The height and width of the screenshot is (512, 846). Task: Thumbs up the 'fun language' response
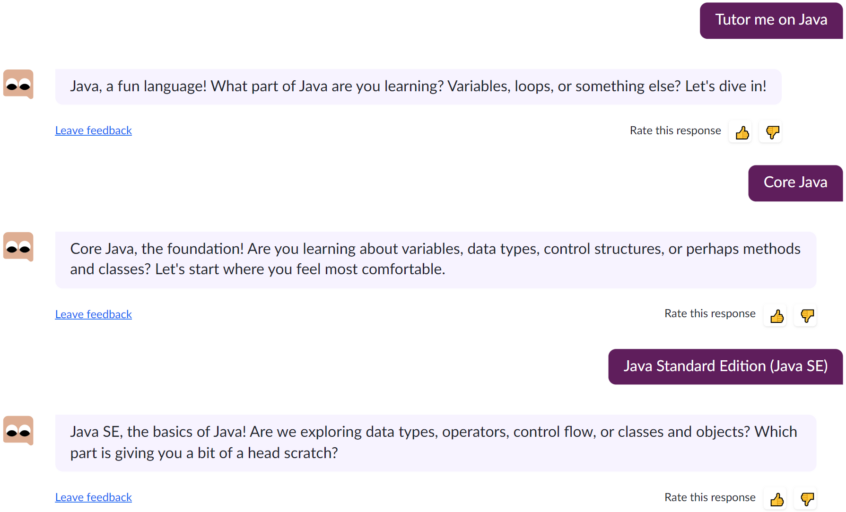742,132
